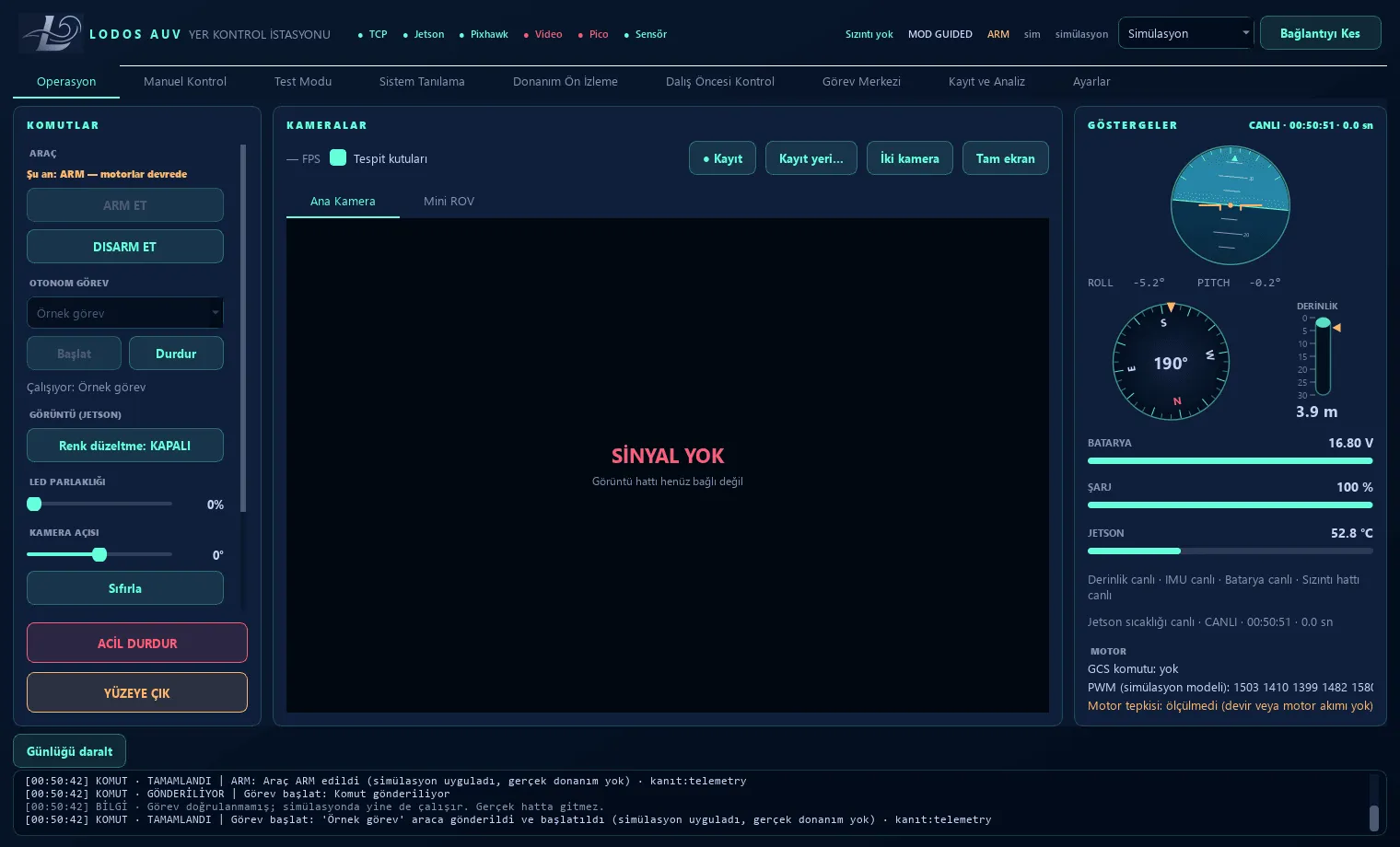This screenshot has height=847, width=1400.
Task: Click the Komutlar panel vertical scrollbar
Action: pyautogui.click(x=243, y=328)
